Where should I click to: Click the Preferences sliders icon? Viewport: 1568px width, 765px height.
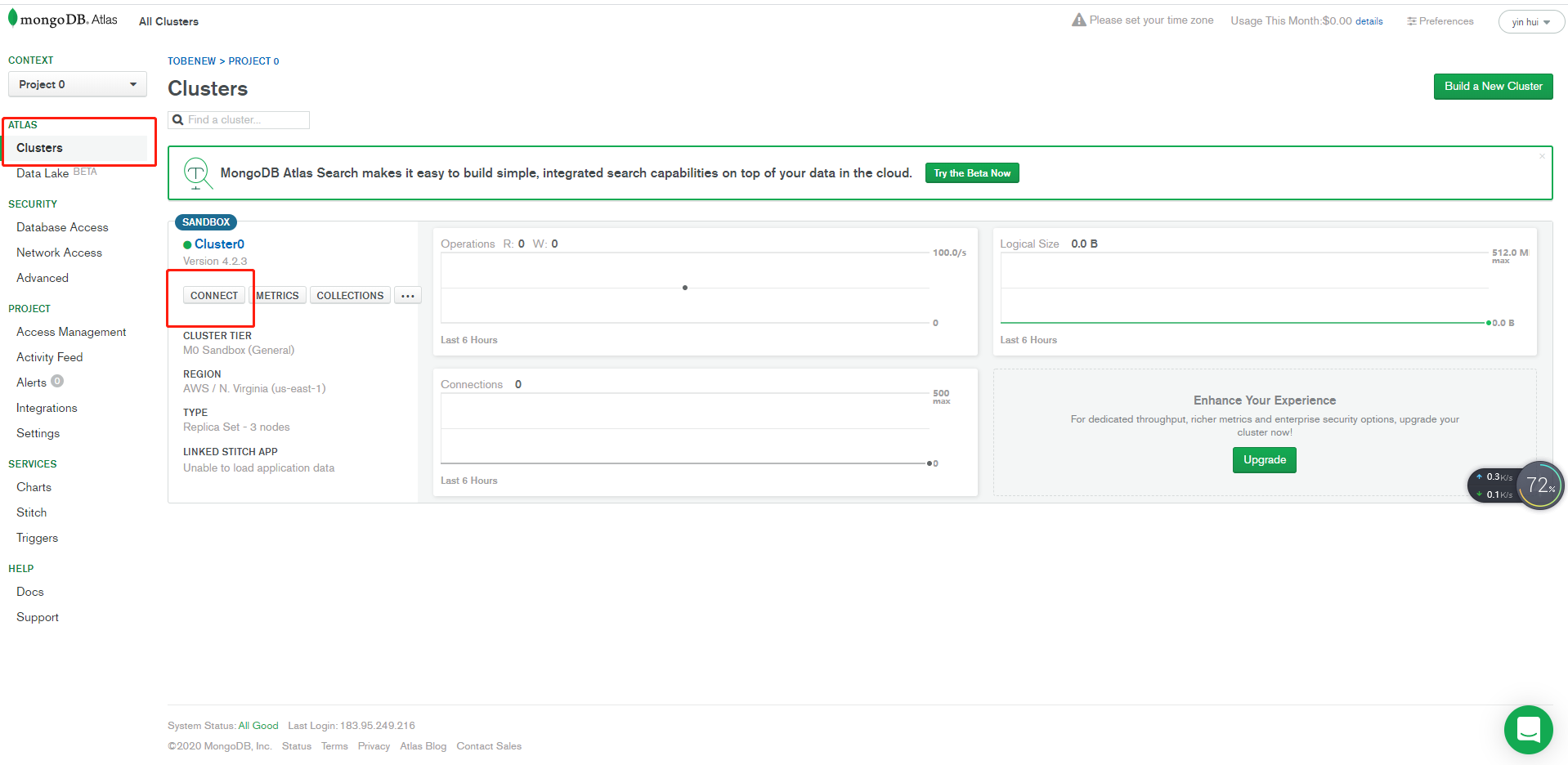[x=1411, y=21]
